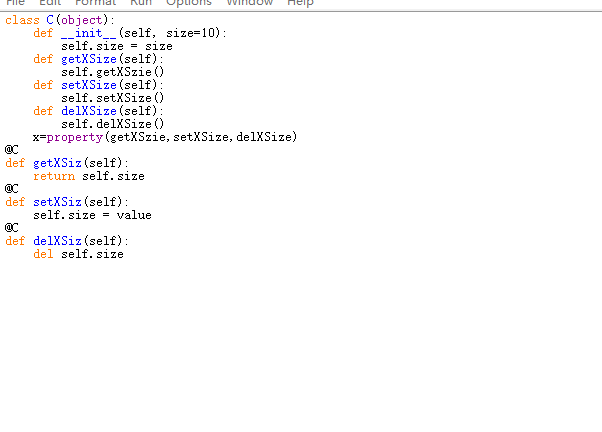
Task: Open the Window menu
Action: pos(249,3)
